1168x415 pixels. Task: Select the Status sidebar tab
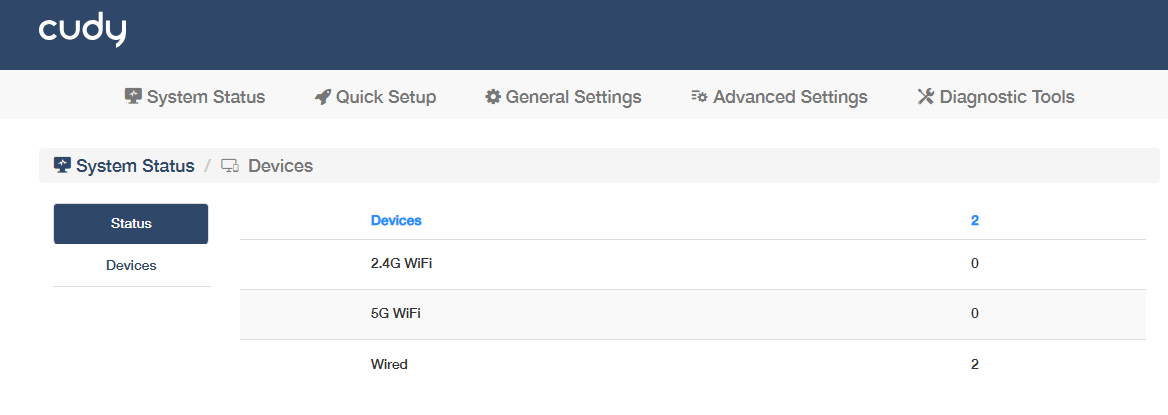pos(131,224)
